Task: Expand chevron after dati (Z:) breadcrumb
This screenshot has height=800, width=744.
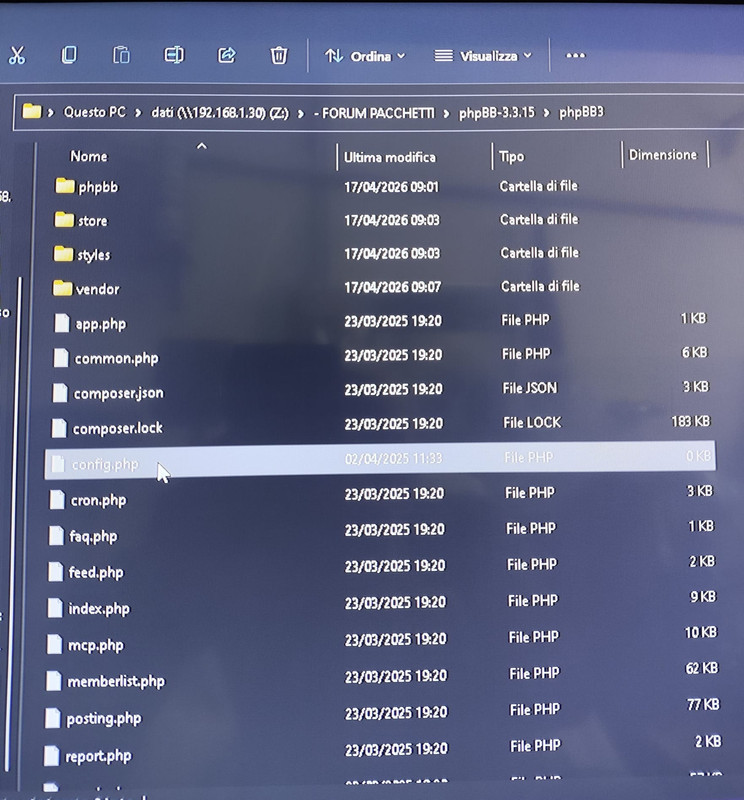Action: [301, 113]
